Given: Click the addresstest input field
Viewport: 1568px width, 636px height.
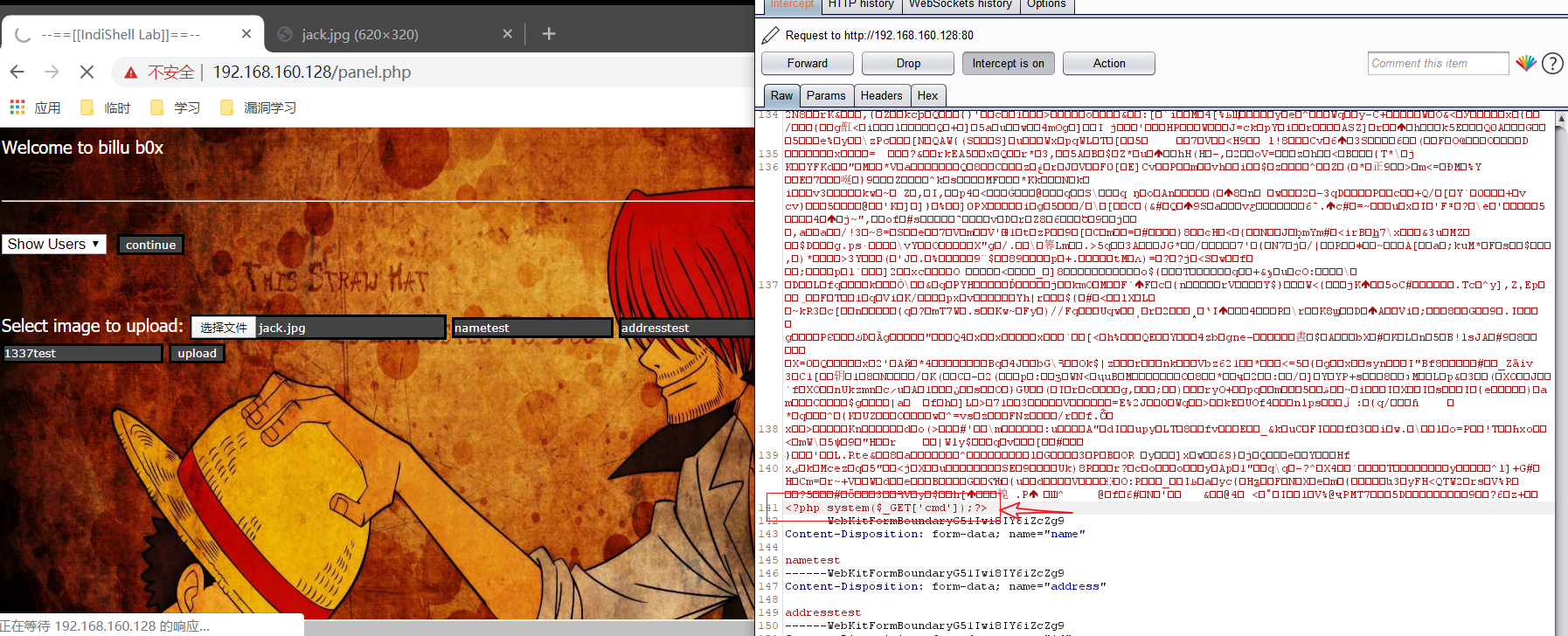Looking at the screenshot, I should [686, 328].
